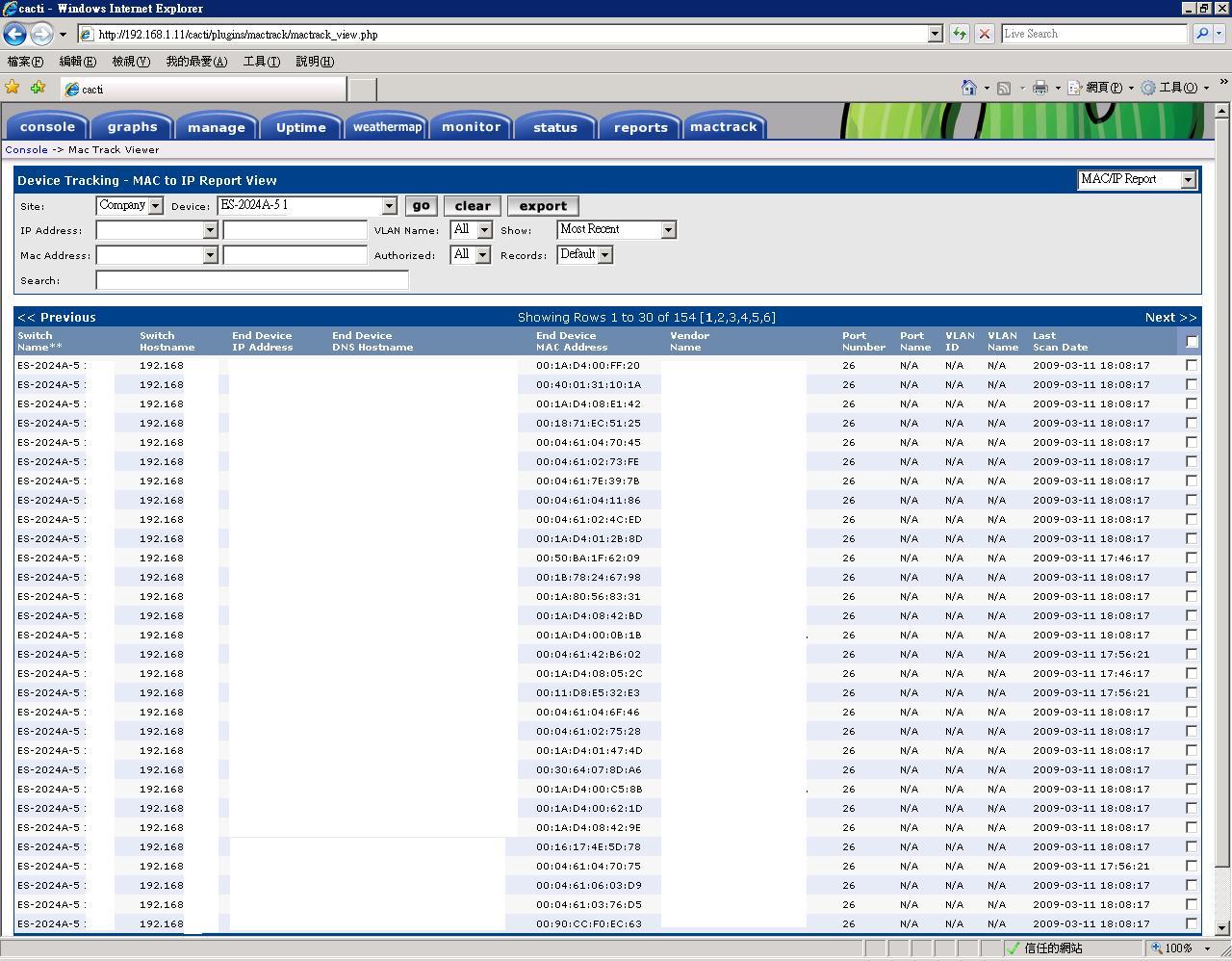Click the RSS feeds icon
Screen dimensions: 1232x961
click(x=1004, y=88)
